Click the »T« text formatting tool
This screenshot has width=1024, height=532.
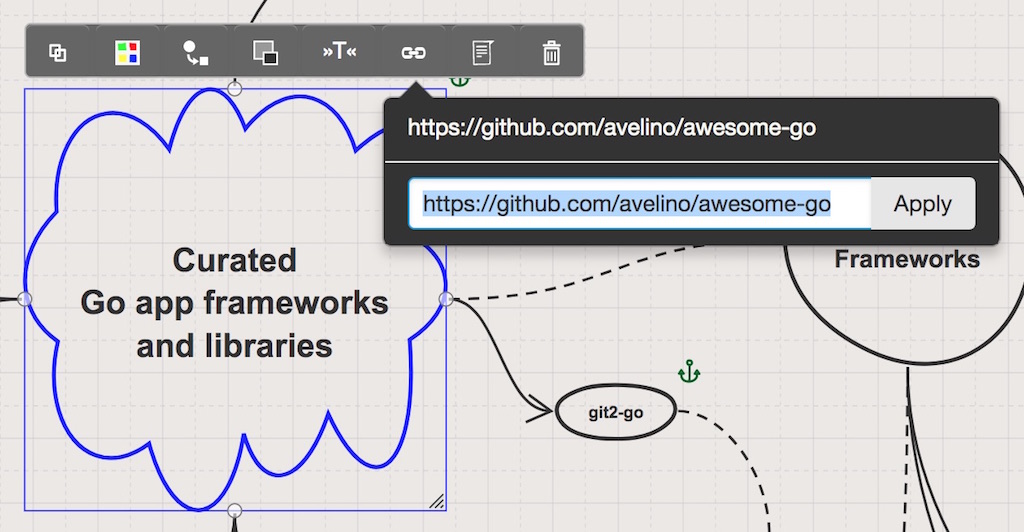pyautogui.click(x=340, y=52)
